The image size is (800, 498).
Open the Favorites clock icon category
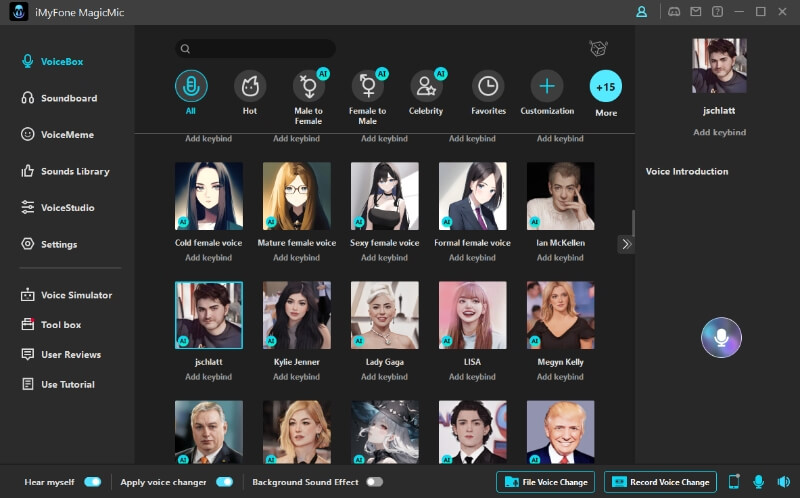tap(488, 86)
